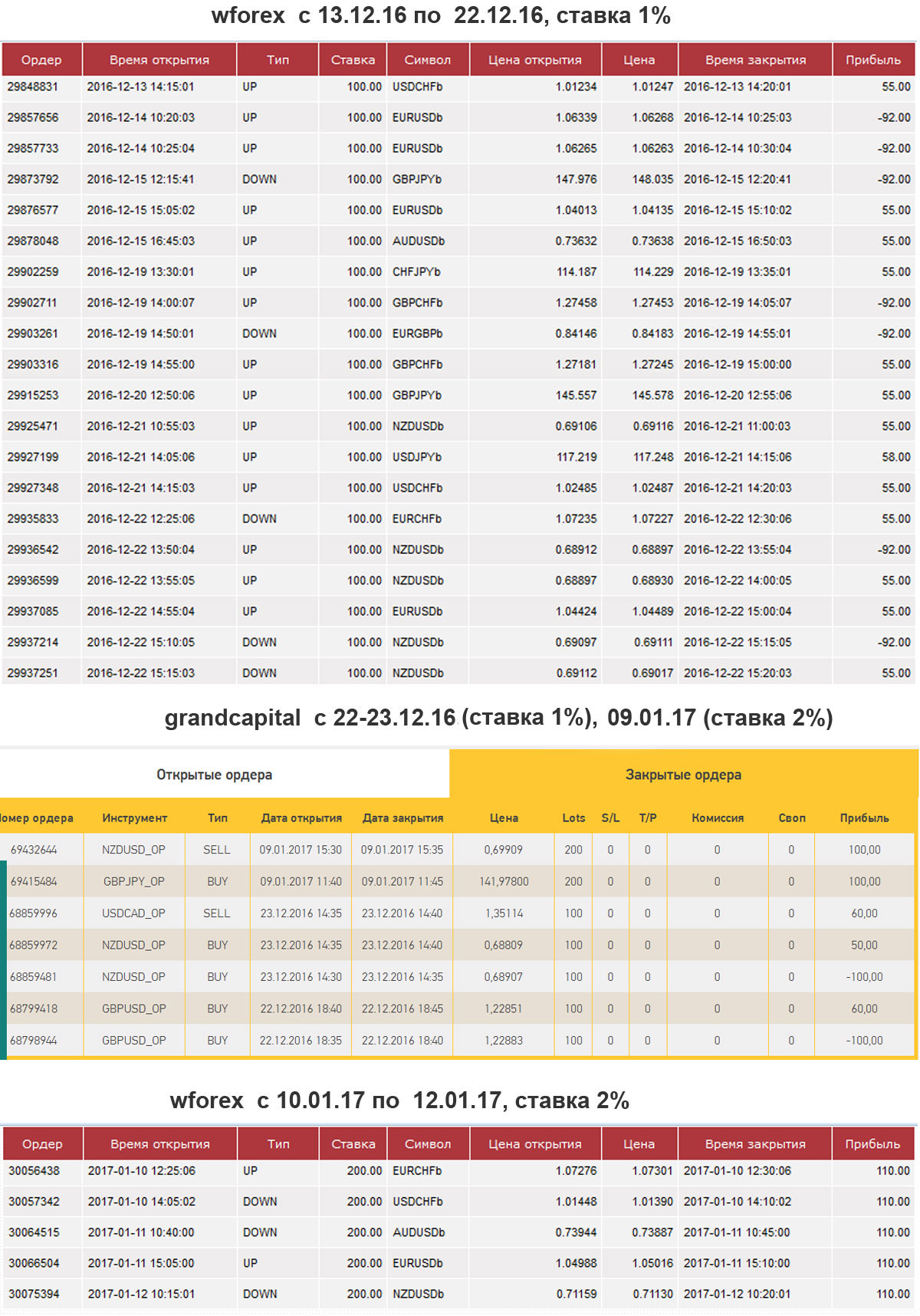
Task: Click the USDCAD_OP instrument cell
Action: (x=134, y=913)
